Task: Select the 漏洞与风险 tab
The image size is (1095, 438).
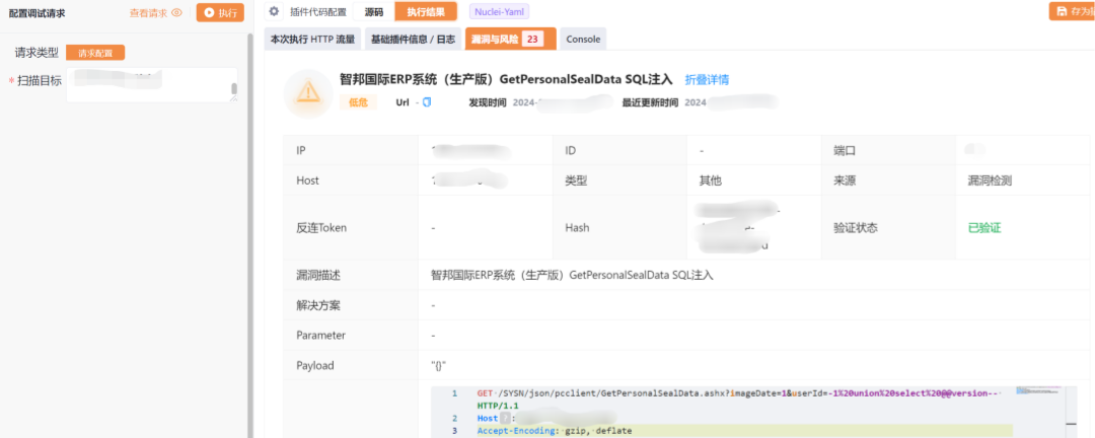Action: tap(510, 39)
